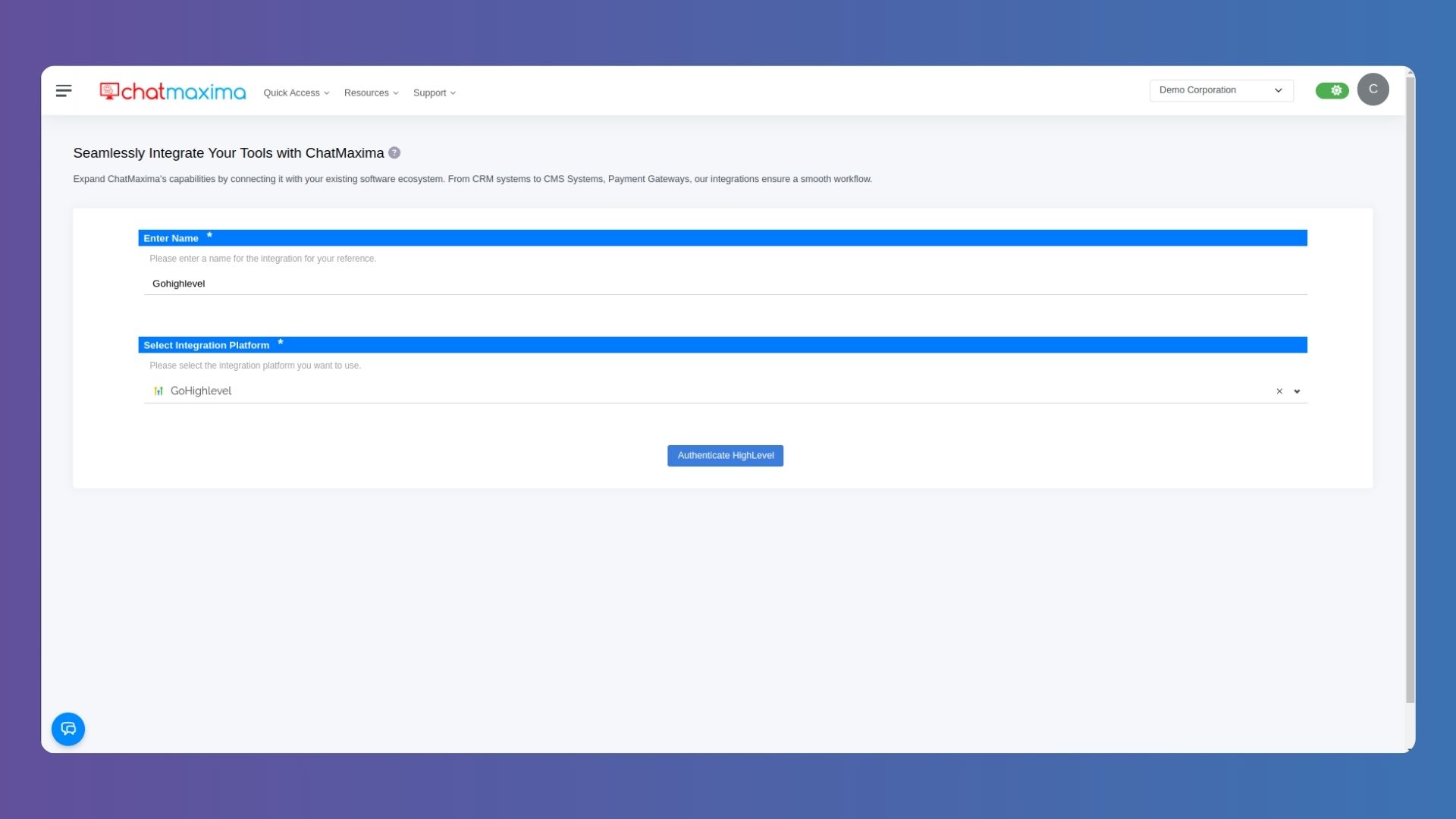Click the GoHighlevel label in the platform selector
This screenshot has height=819, width=1456.
(x=201, y=391)
